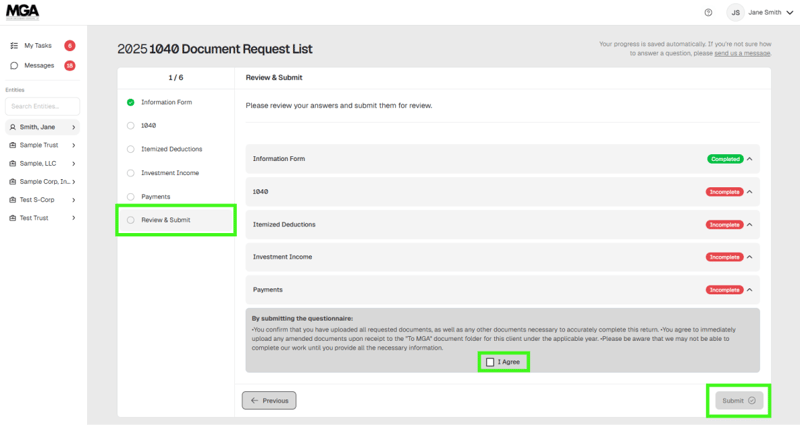Image resolution: width=800 pixels, height=425 pixels.
Task: Select the Investment Income step circle
Action: (131, 173)
